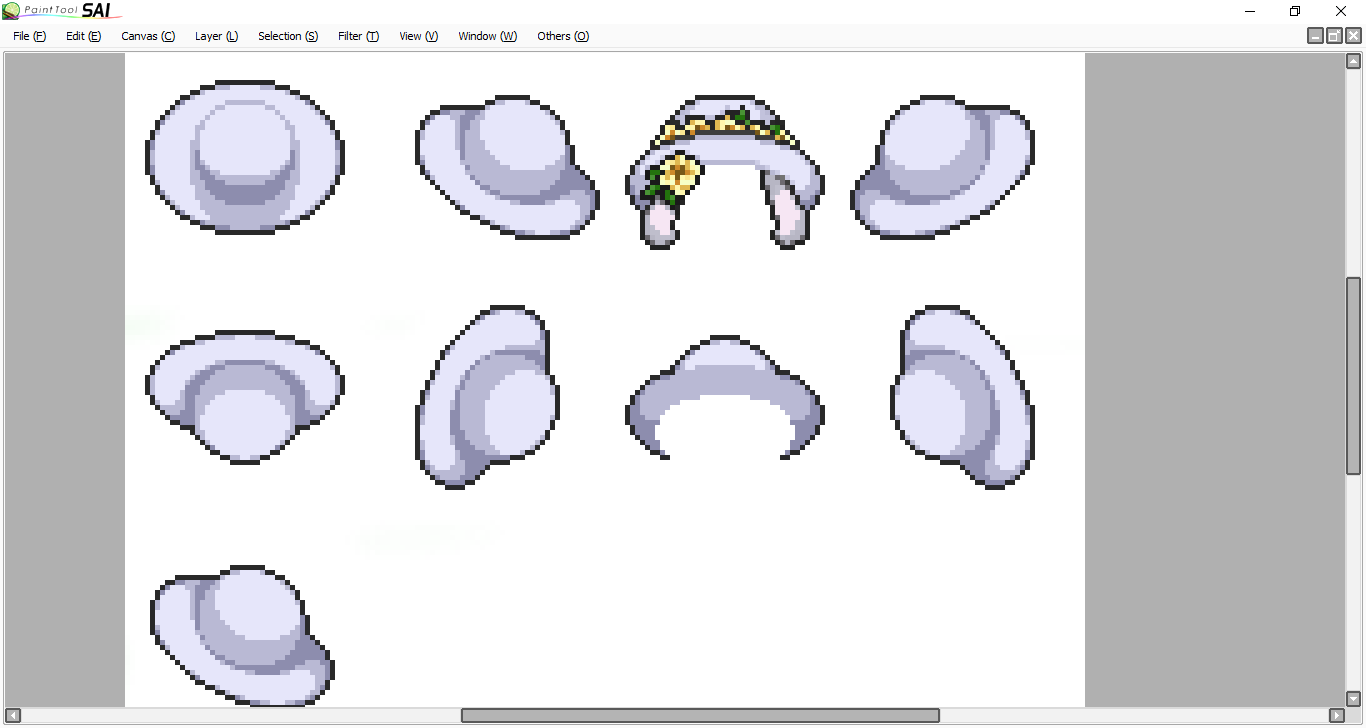Screen dimensions: 1366x728
Task: Open the Layer menu
Action: [216, 36]
